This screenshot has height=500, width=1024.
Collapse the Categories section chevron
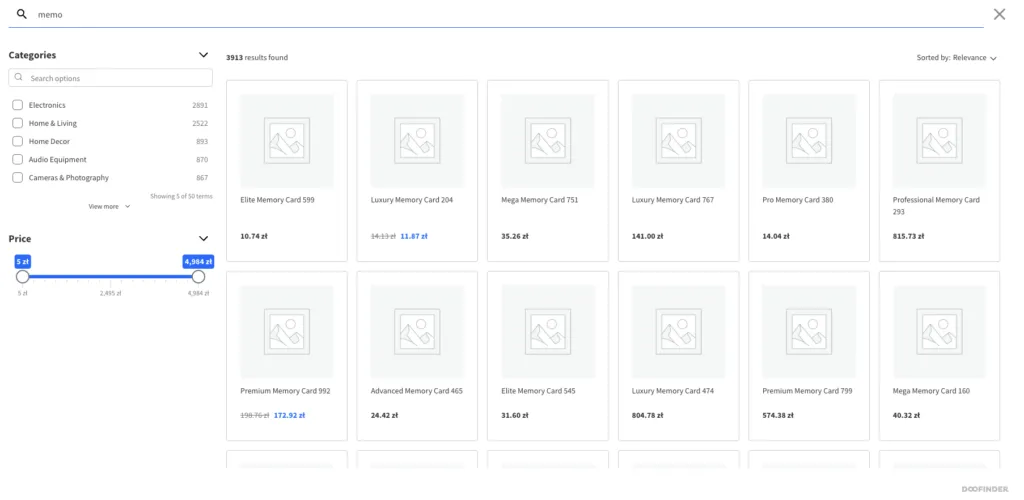203,55
